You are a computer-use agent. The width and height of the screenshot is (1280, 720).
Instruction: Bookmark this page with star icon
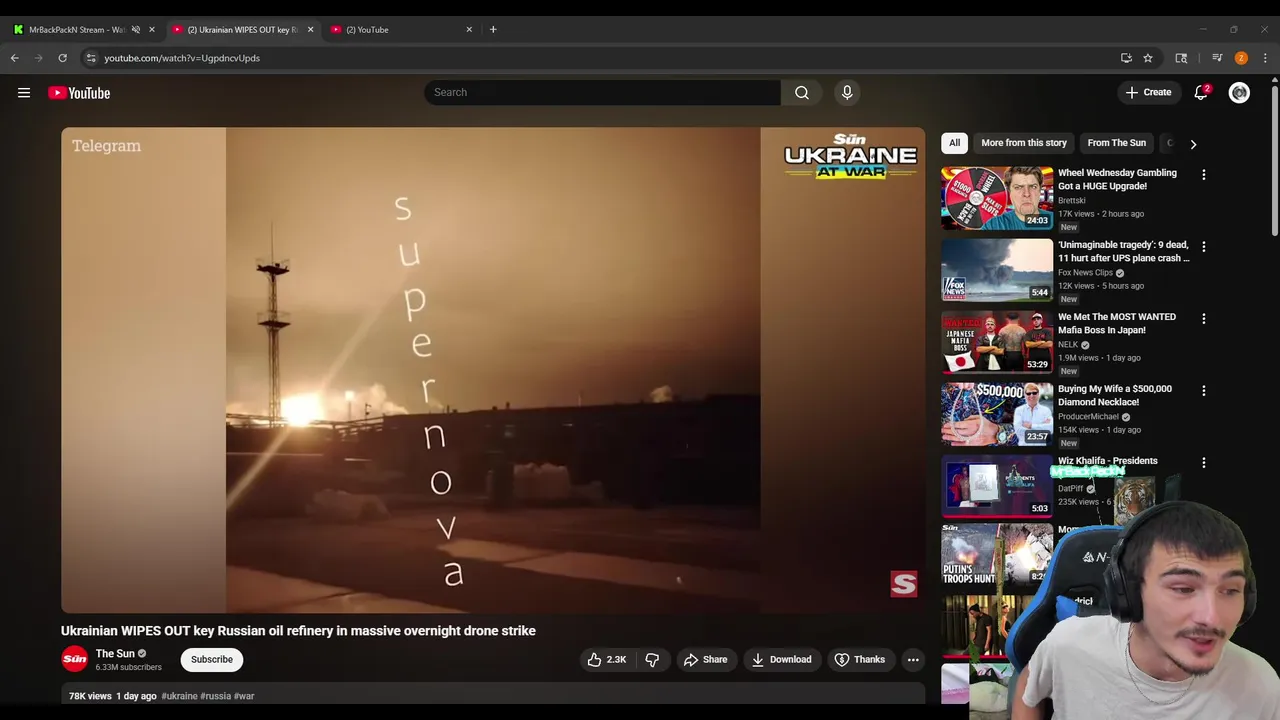tap(1148, 58)
